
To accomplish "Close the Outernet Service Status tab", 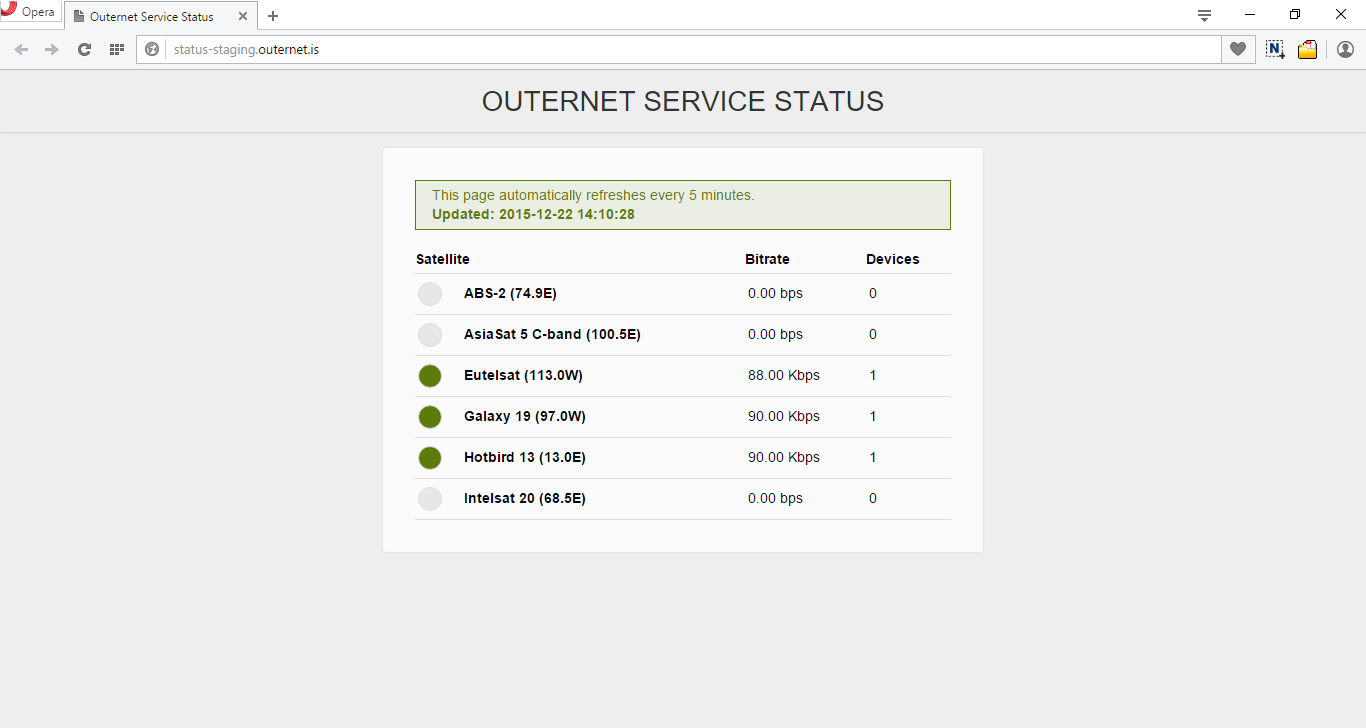I will pyautogui.click(x=243, y=16).
